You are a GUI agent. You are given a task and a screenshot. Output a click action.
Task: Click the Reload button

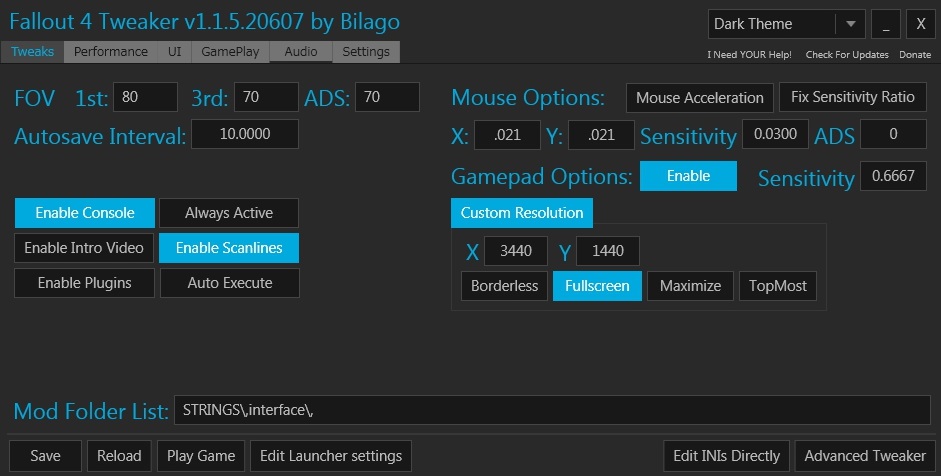pyautogui.click(x=119, y=456)
